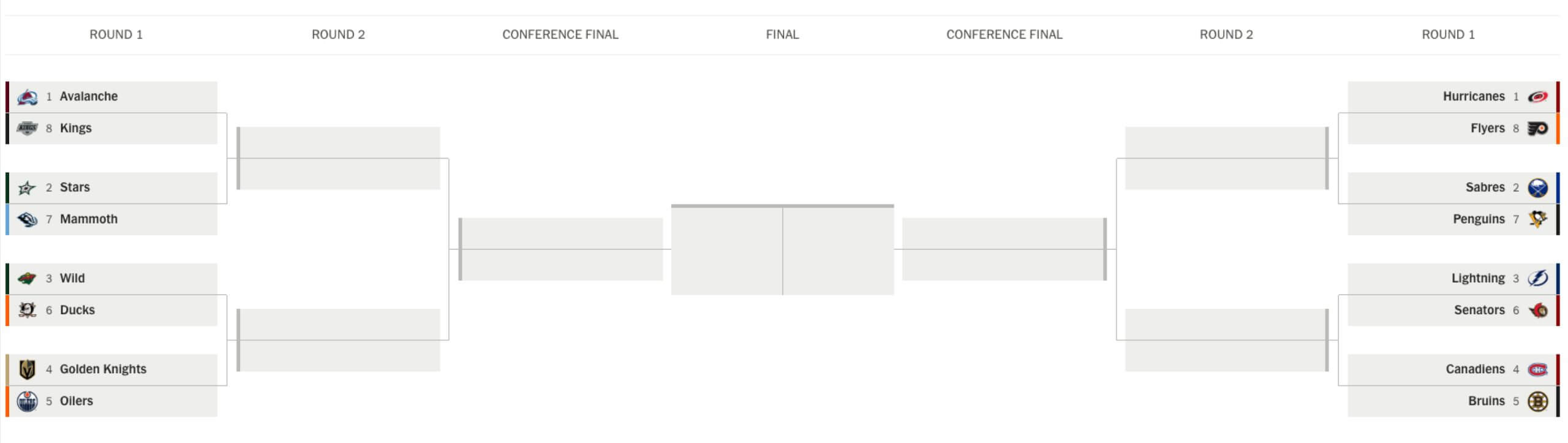Click the Golden Knights logo

click(x=27, y=369)
